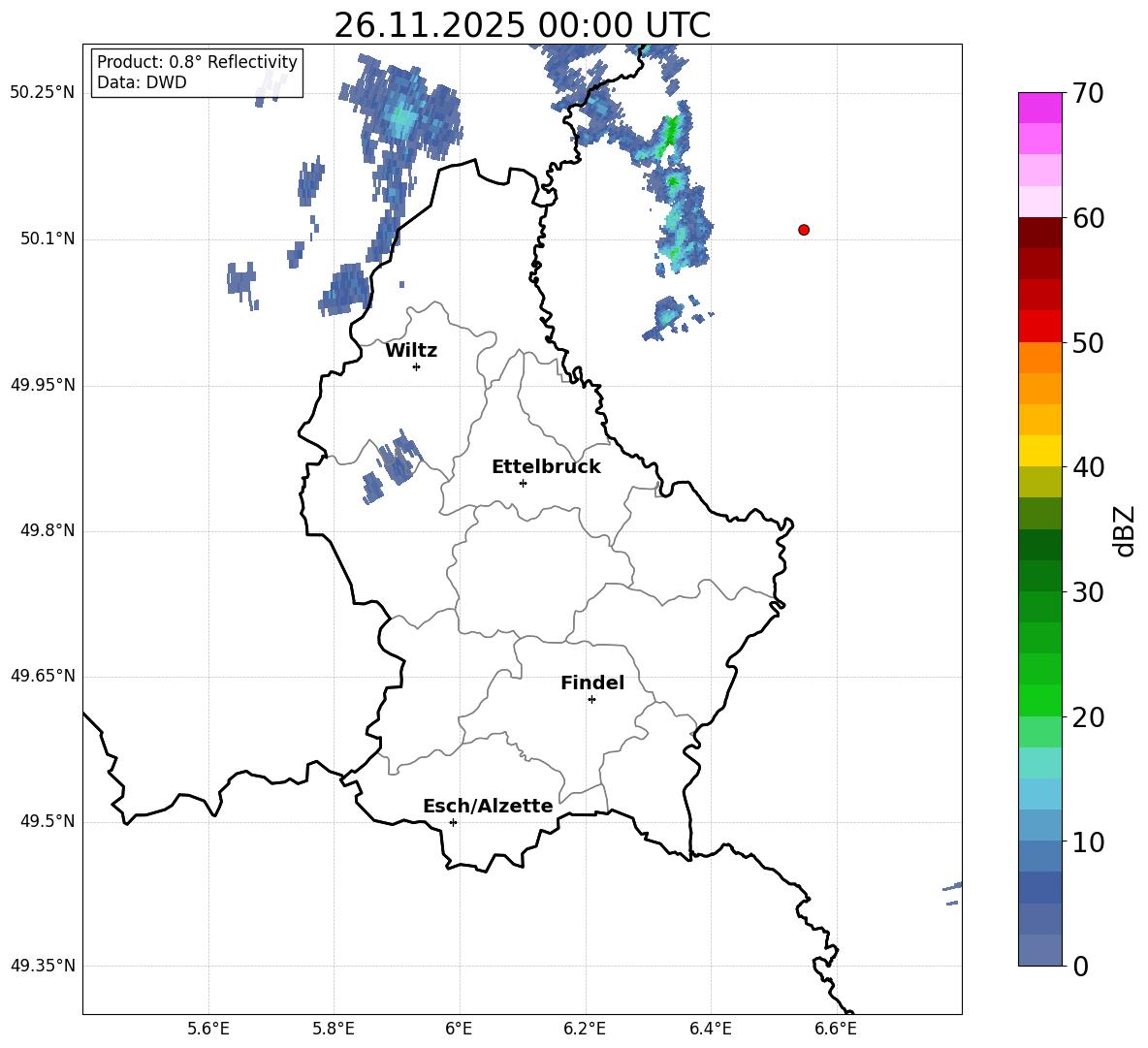Click the radar echo cell northwest of Wiltz
The image size is (1148, 1048).
[x=345, y=289]
